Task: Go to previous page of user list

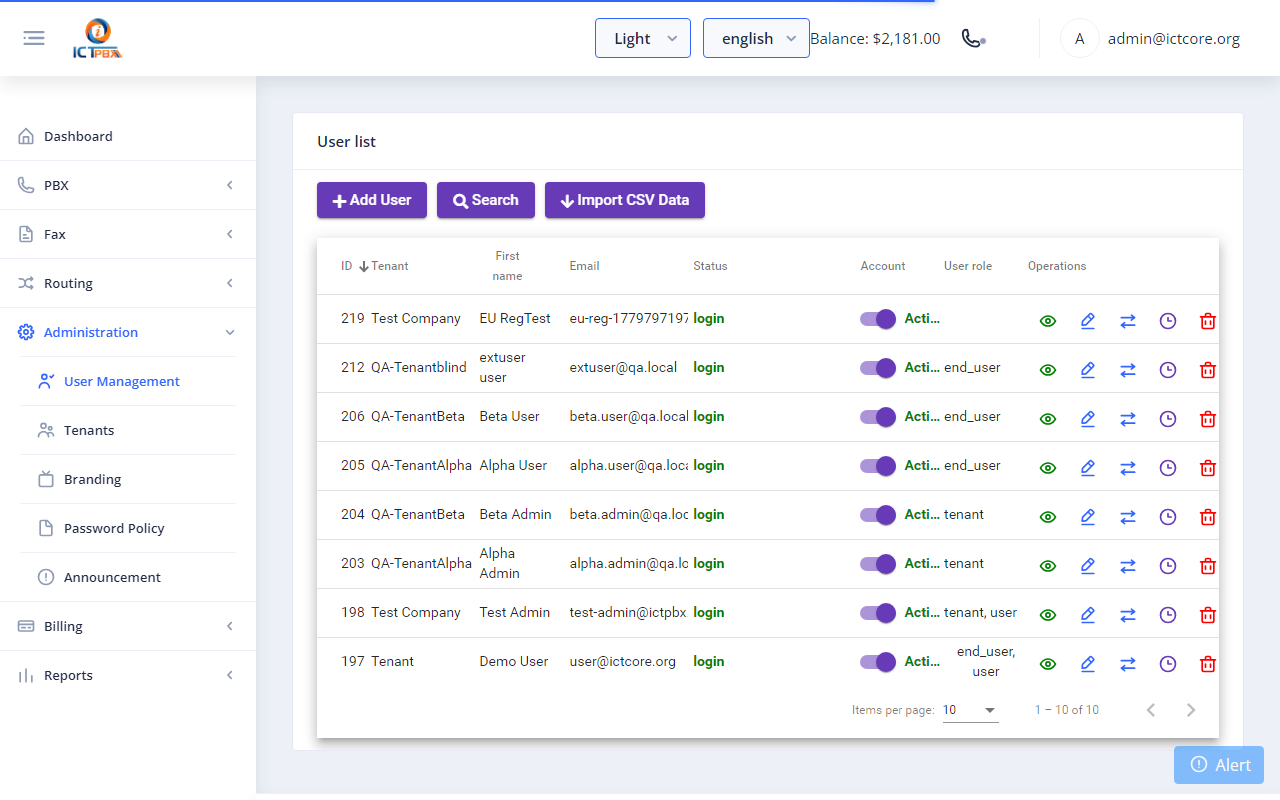Action: (x=1151, y=710)
